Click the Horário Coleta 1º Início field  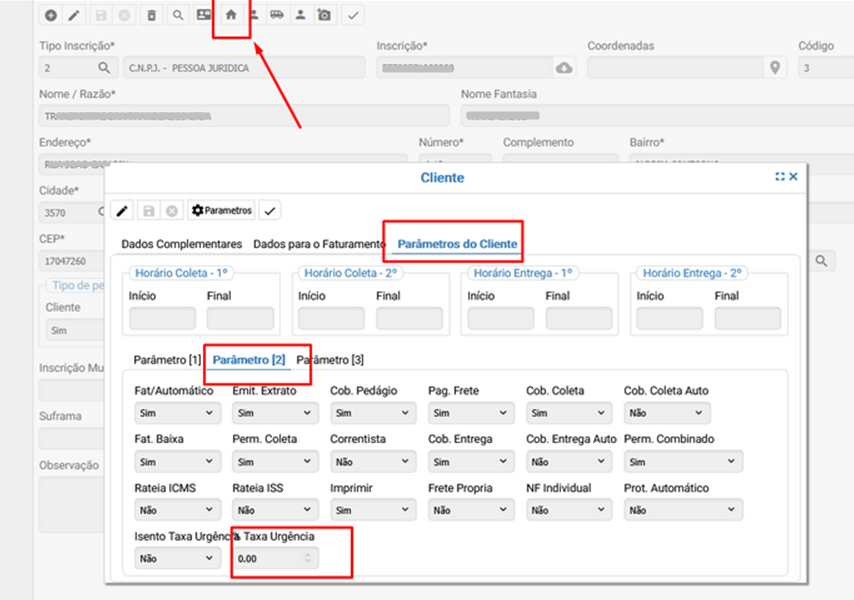tap(162, 319)
